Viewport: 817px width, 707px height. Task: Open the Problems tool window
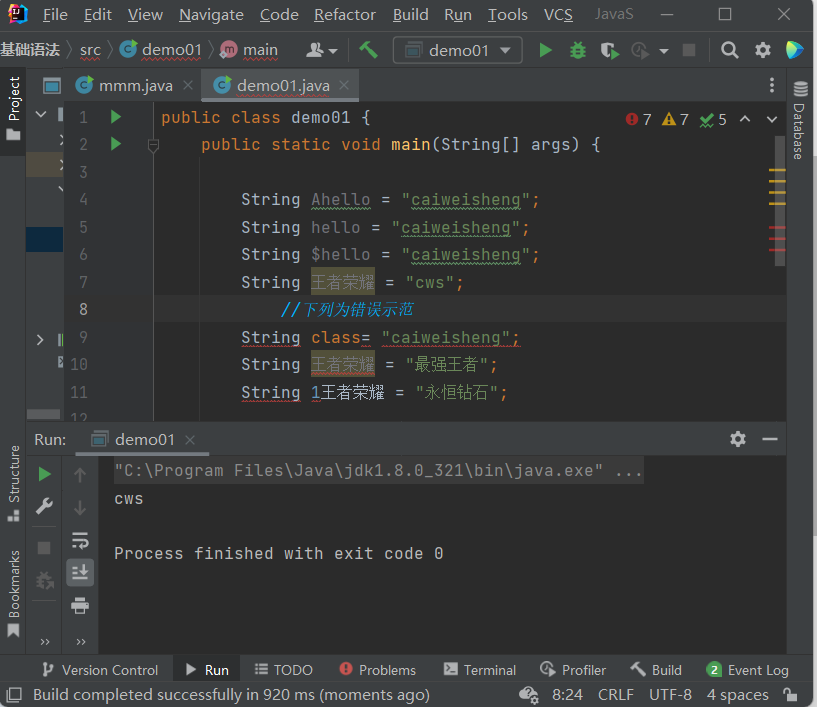pyautogui.click(x=377, y=670)
